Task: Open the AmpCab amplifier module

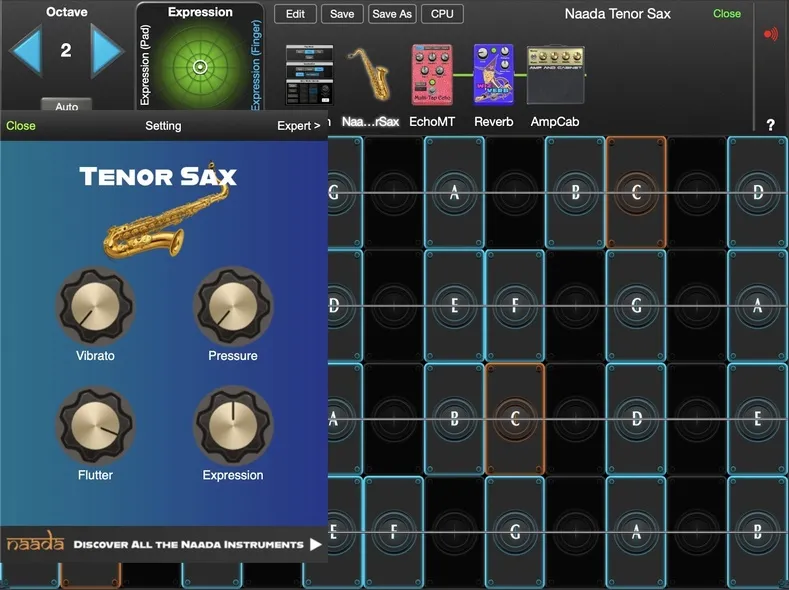Action: pos(556,75)
